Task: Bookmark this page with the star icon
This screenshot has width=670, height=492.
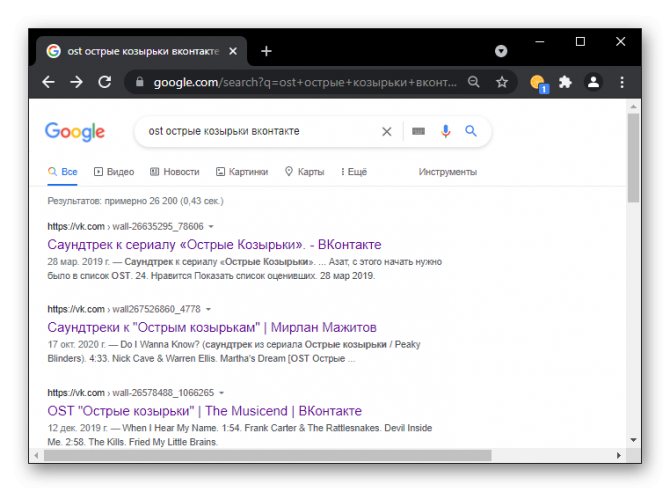Action: pos(502,82)
